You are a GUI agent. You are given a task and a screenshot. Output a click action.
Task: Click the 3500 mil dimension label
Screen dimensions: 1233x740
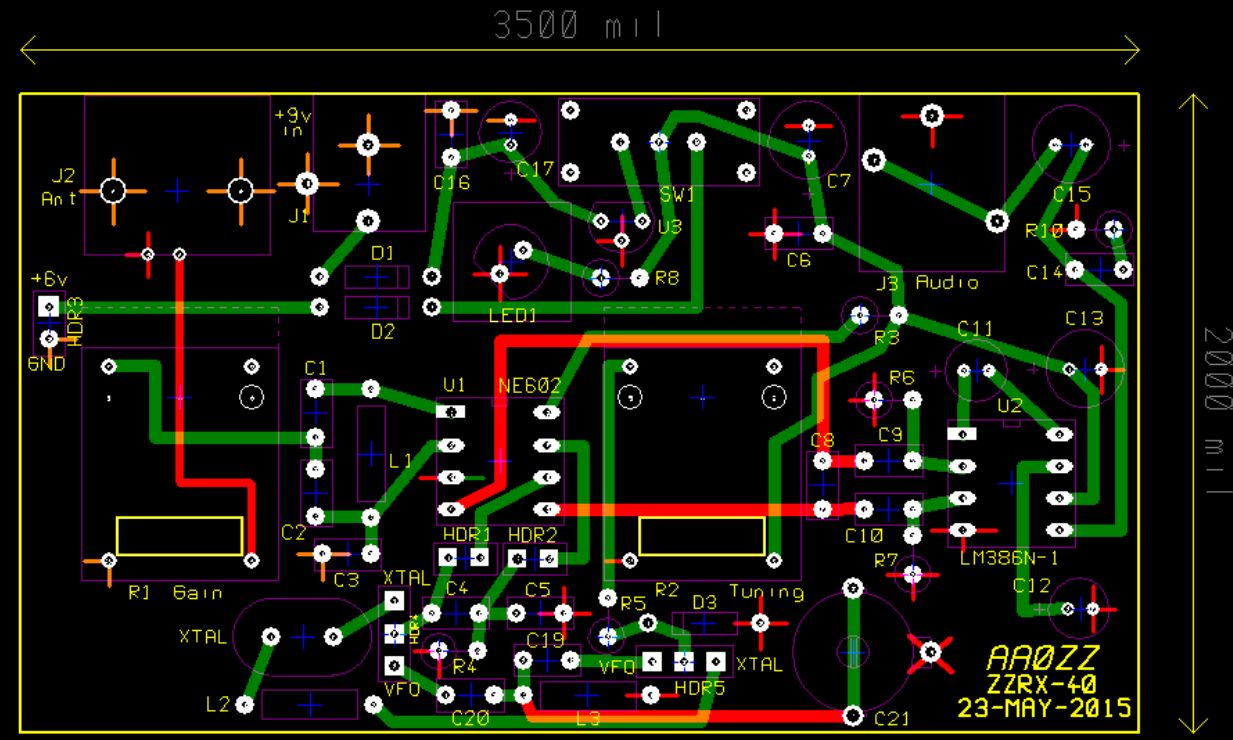(578, 25)
